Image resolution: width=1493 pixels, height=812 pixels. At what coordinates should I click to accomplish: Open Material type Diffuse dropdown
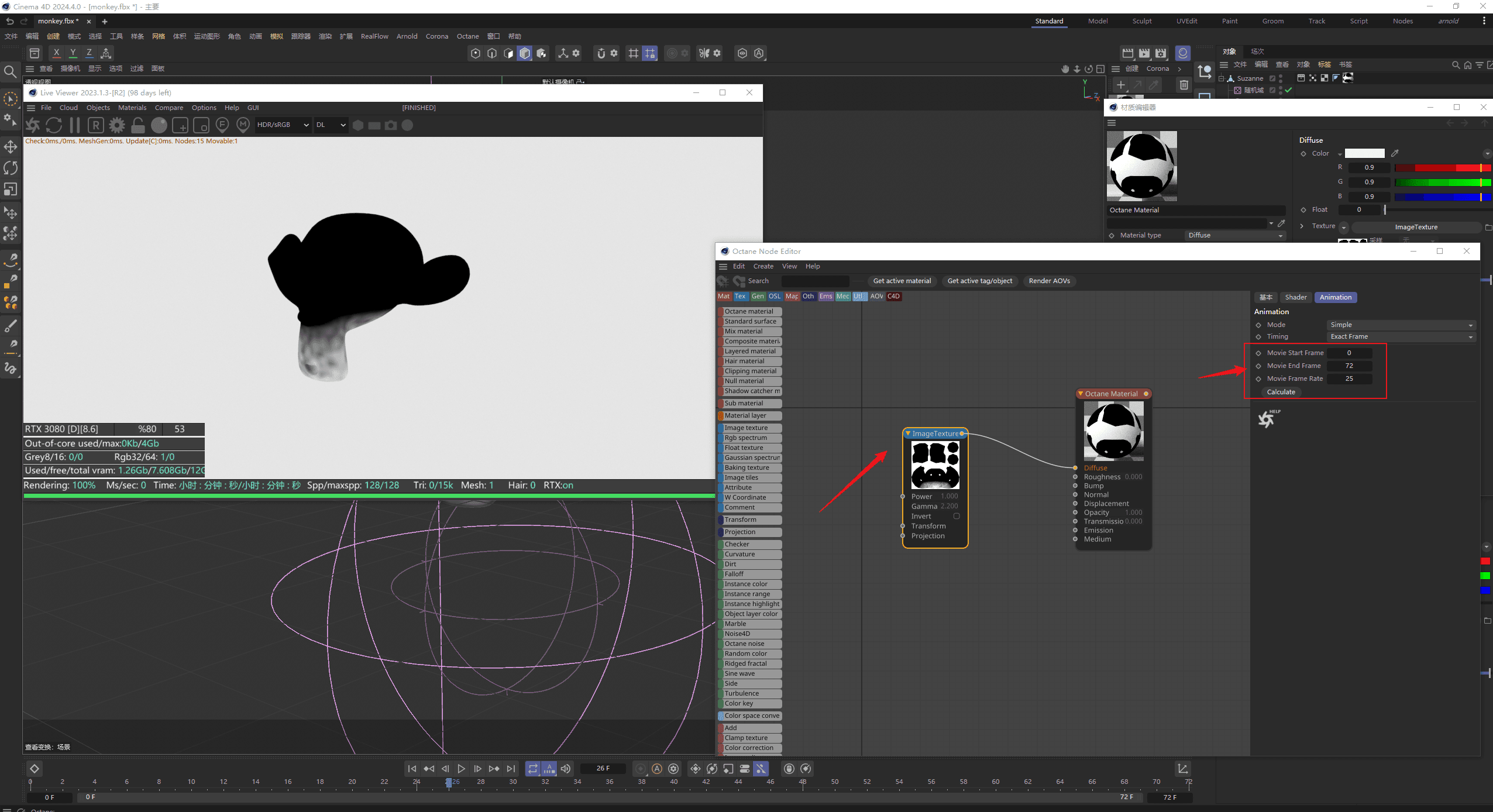coord(1234,235)
